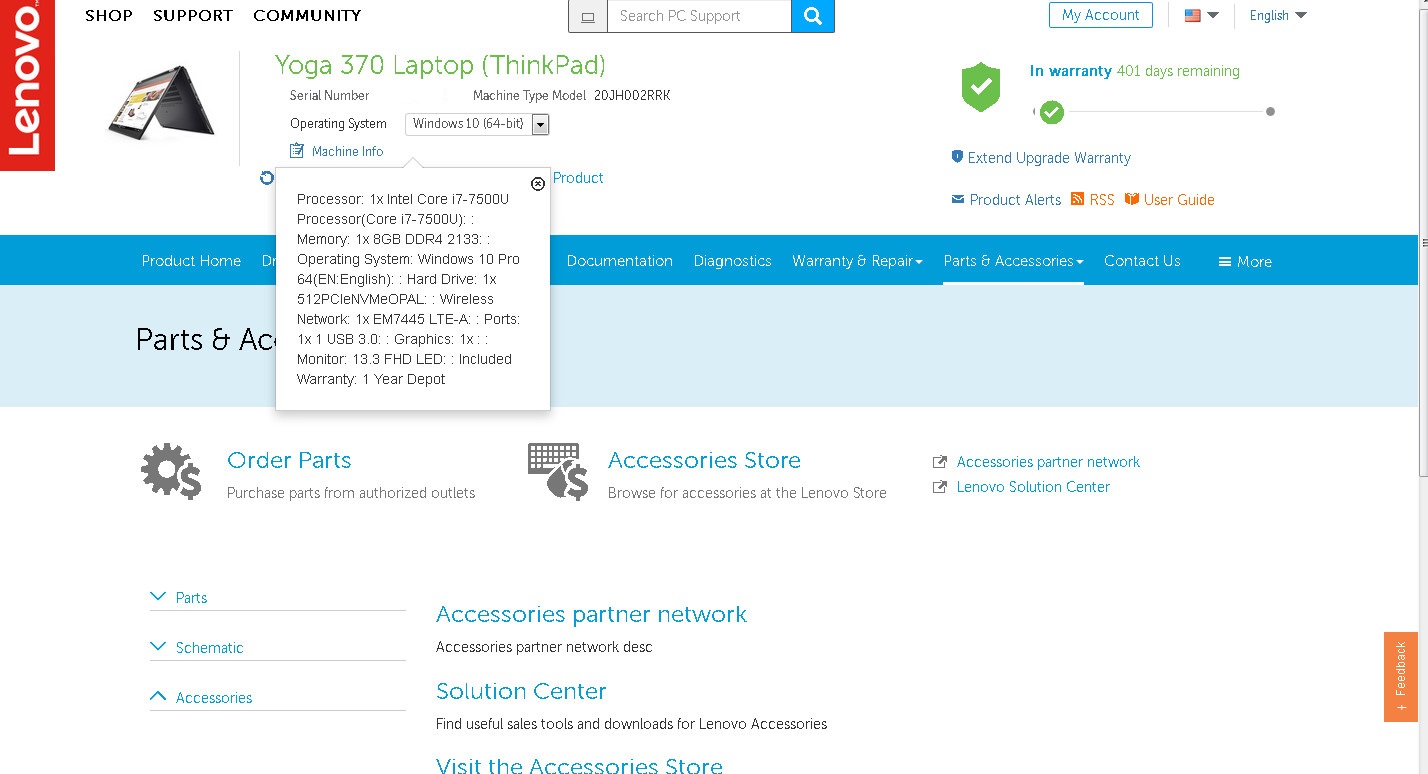The width and height of the screenshot is (1428, 774).
Task: Open the Lenovo Solution Center link
Action: click(x=1032, y=487)
